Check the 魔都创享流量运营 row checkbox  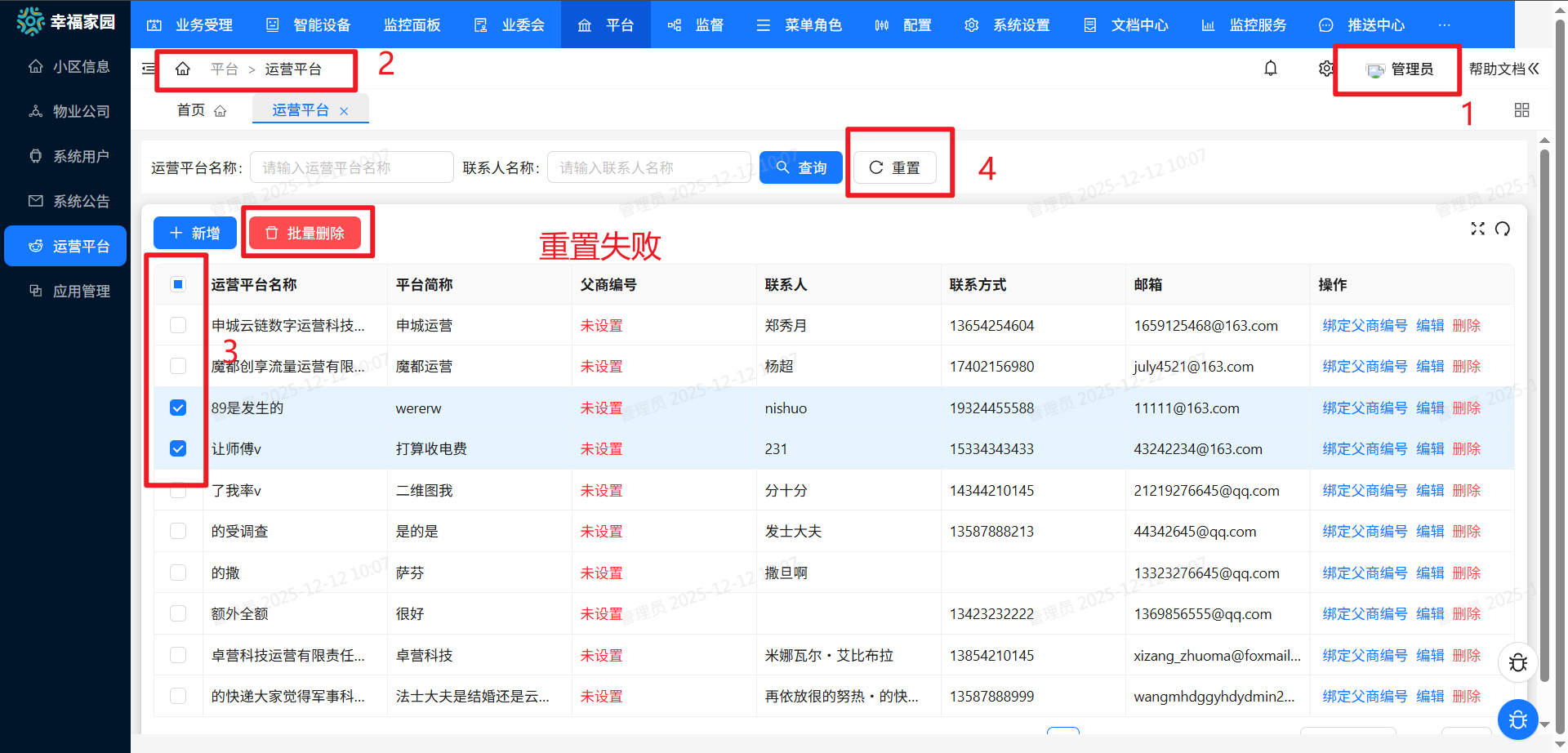click(178, 366)
